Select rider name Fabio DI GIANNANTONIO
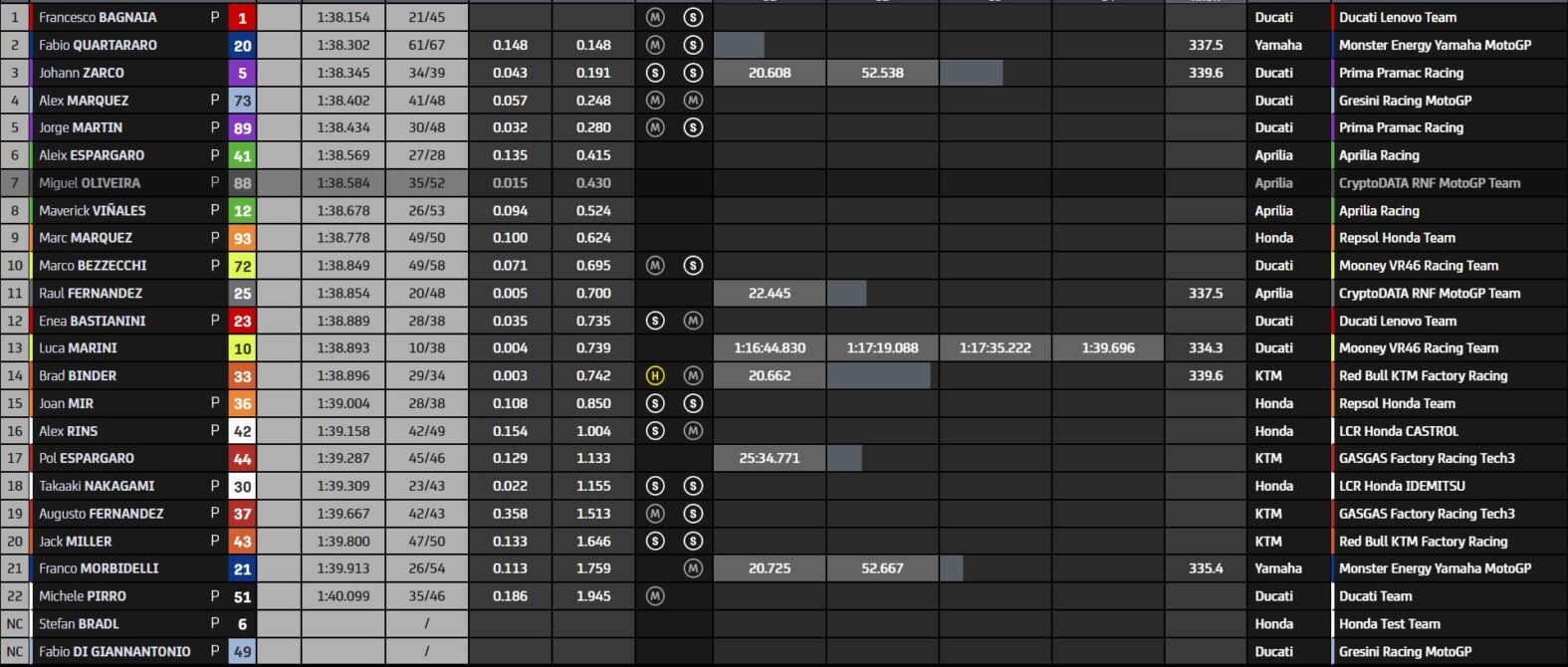The width and height of the screenshot is (1568, 667). [114, 652]
